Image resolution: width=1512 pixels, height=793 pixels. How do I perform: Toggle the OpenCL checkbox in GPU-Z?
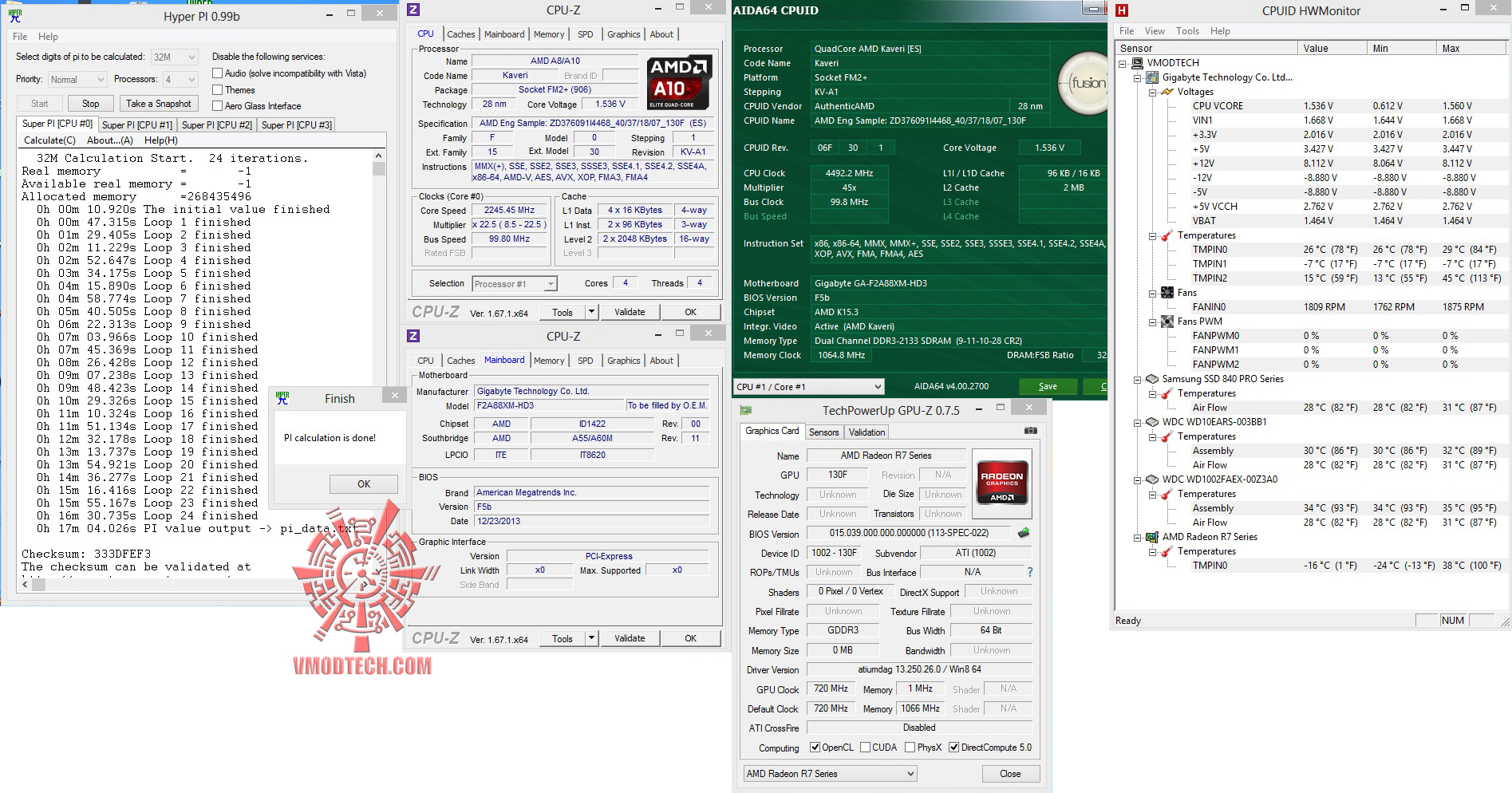[815, 748]
